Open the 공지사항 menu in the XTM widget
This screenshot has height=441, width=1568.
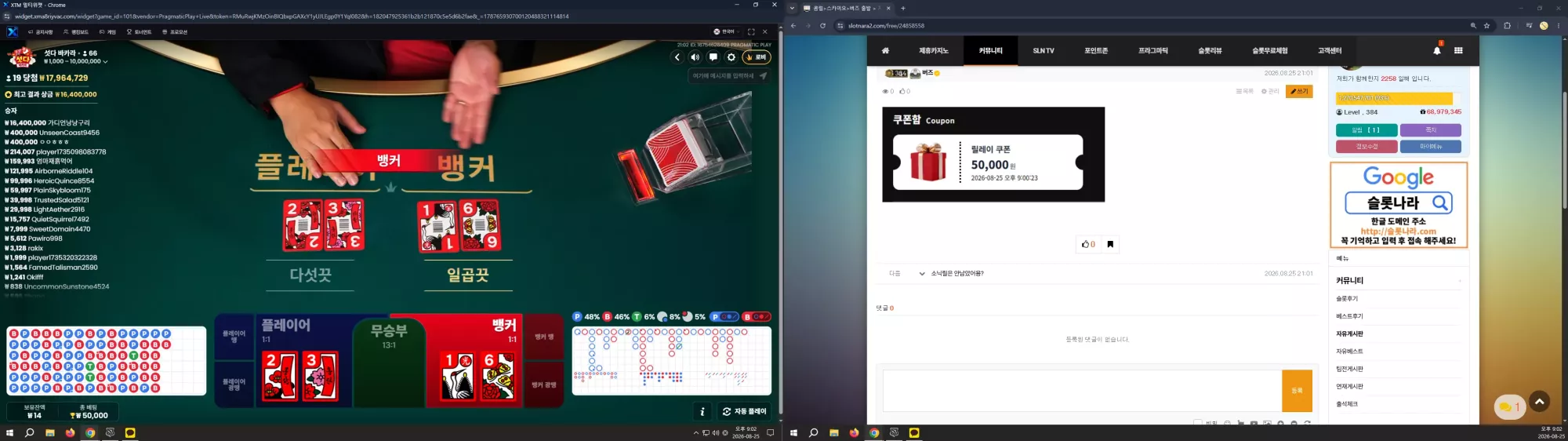[x=41, y=32]
